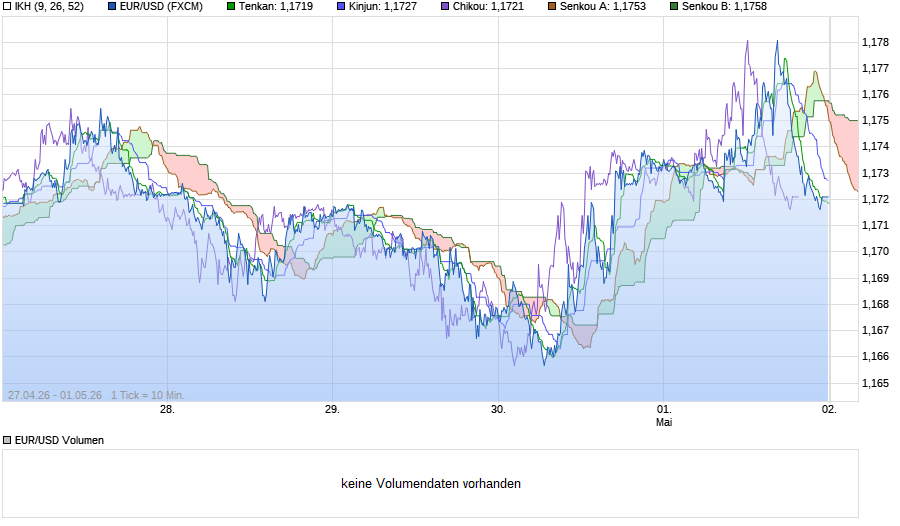This screenshot has width=900, height=526.
Task: Click the 30. date axis label
Action: [498, 409]
